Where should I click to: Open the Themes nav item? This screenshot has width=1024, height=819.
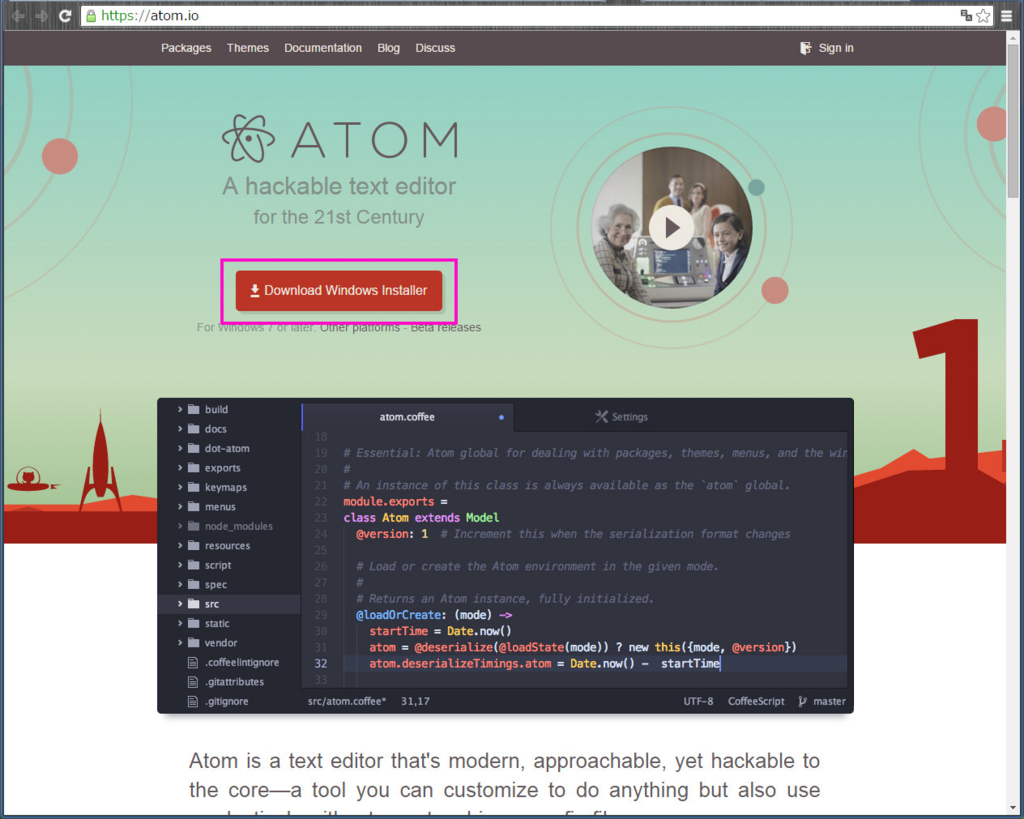coord(248,48)
